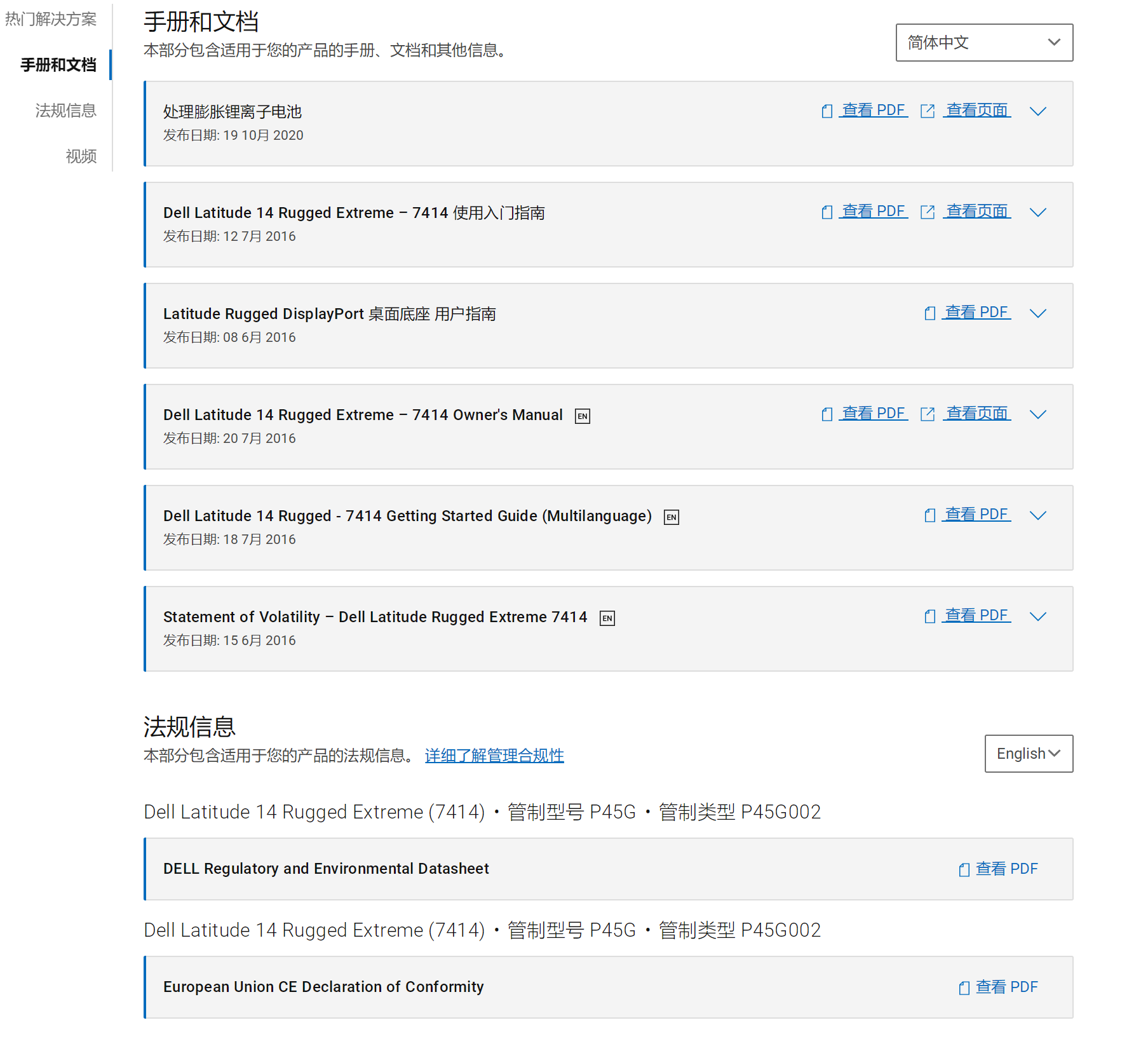This screenshot has width=1148, height=1039.
Task: Click 发布日期: 08 6月 2016 text
Action: [229, 337]
